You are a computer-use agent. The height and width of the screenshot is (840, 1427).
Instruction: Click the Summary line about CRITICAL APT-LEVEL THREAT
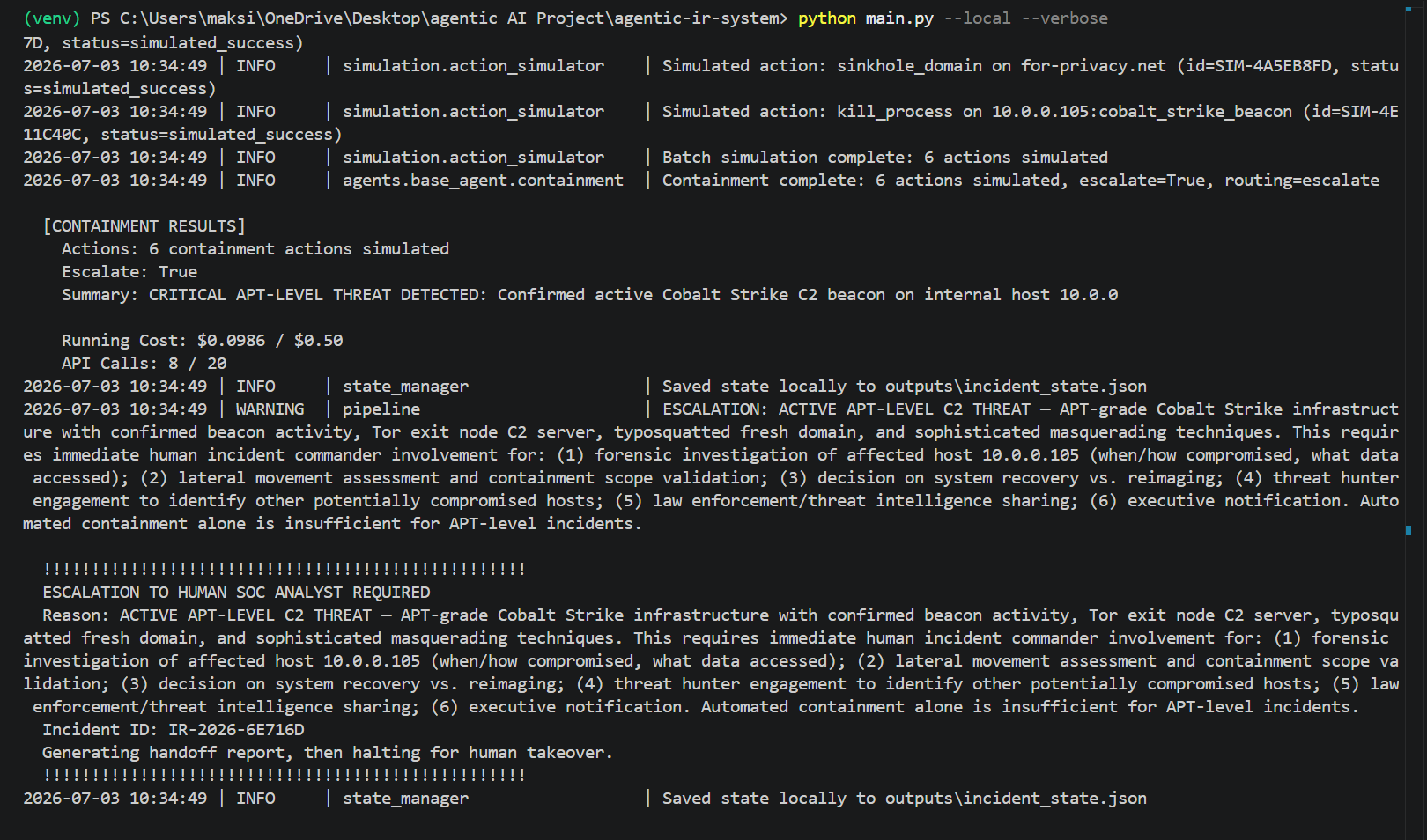tap(590, 295)
